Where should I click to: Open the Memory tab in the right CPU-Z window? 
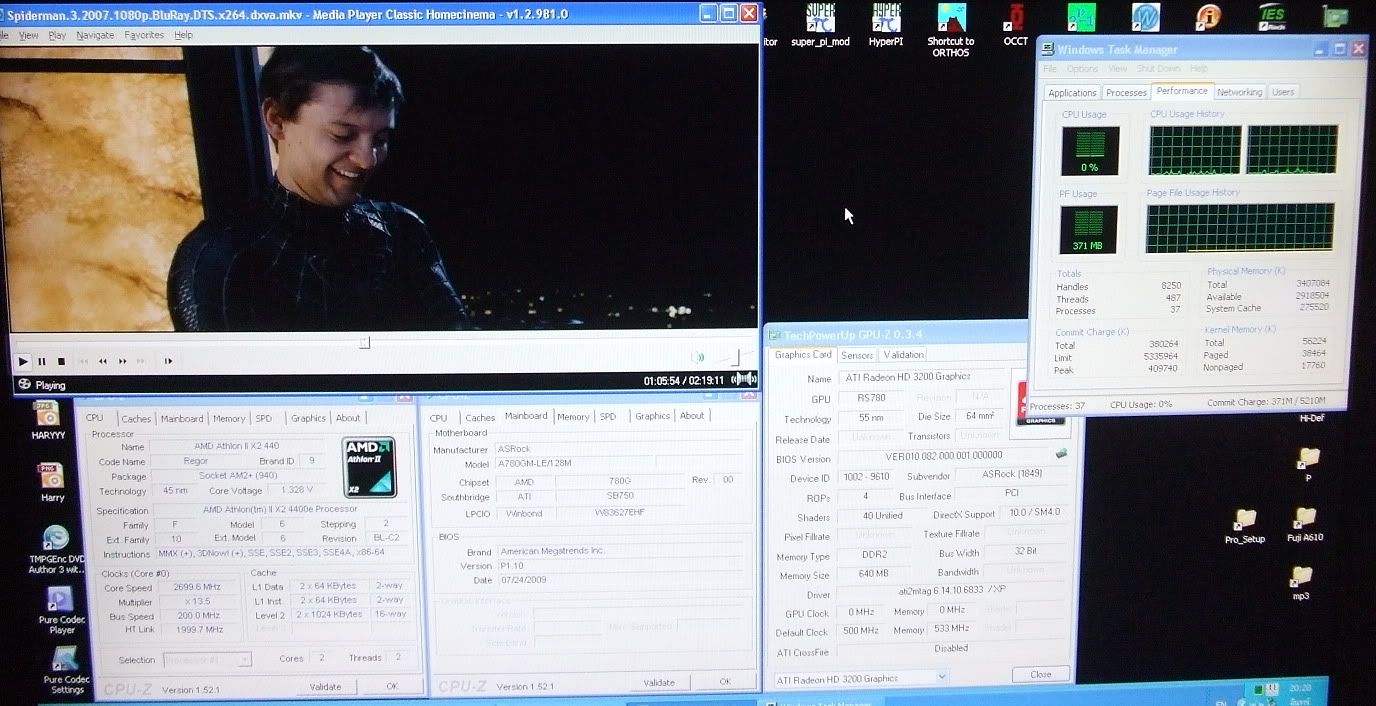tap(573, 417)
